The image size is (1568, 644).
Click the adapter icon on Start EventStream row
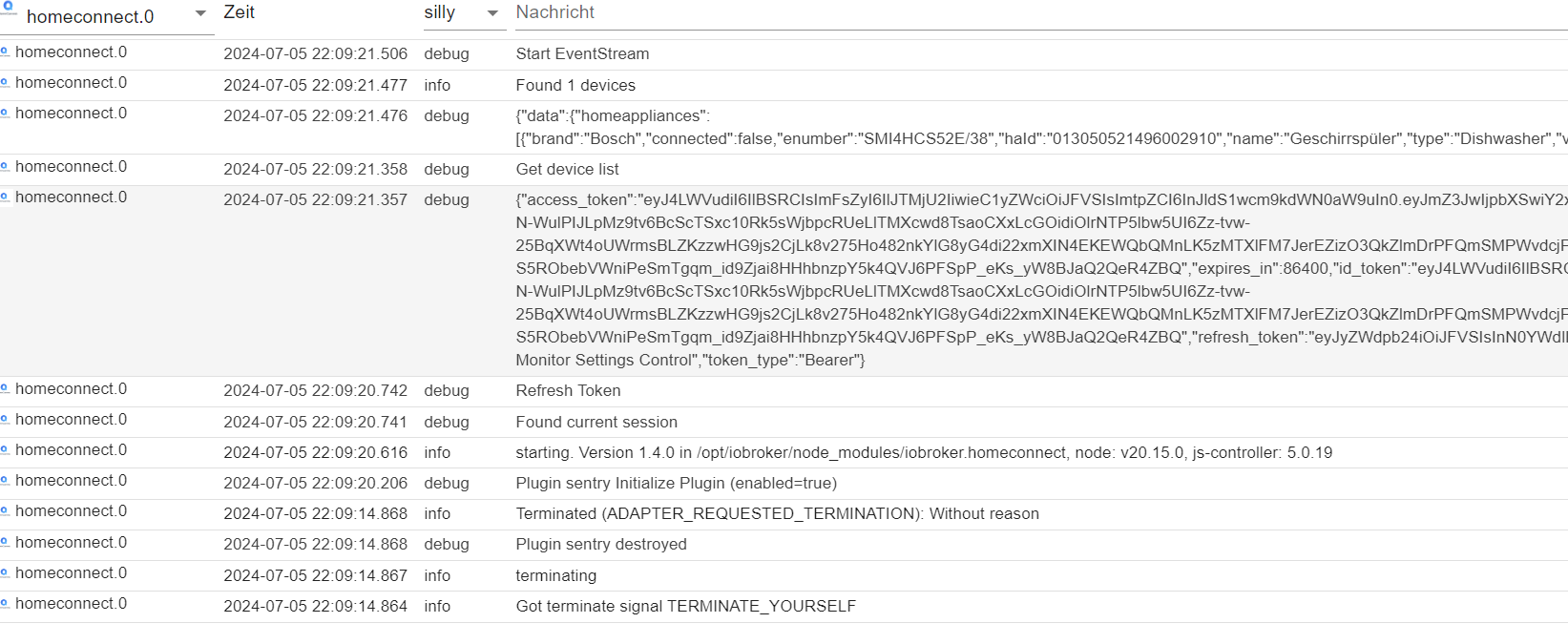(x=5, y=52)
